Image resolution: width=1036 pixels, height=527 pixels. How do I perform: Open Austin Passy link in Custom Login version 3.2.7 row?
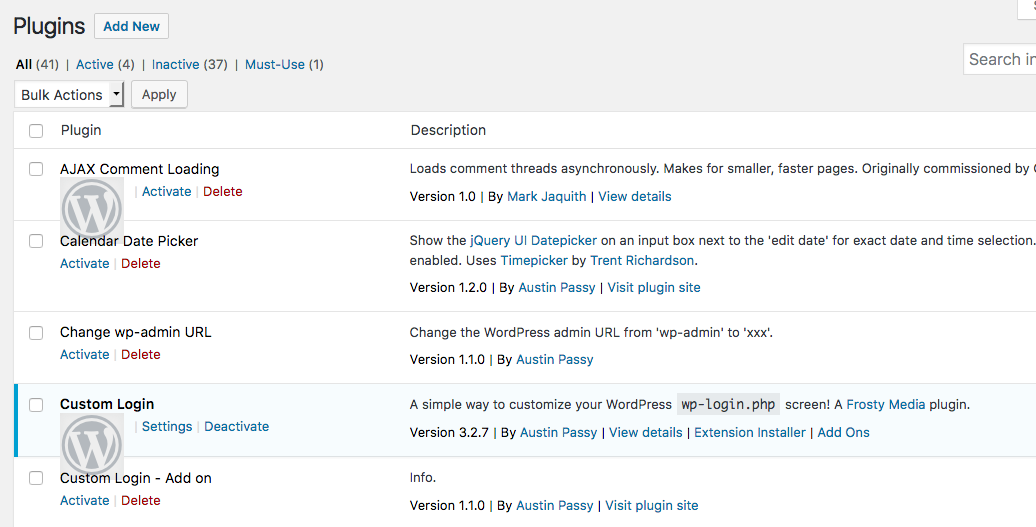559,433
